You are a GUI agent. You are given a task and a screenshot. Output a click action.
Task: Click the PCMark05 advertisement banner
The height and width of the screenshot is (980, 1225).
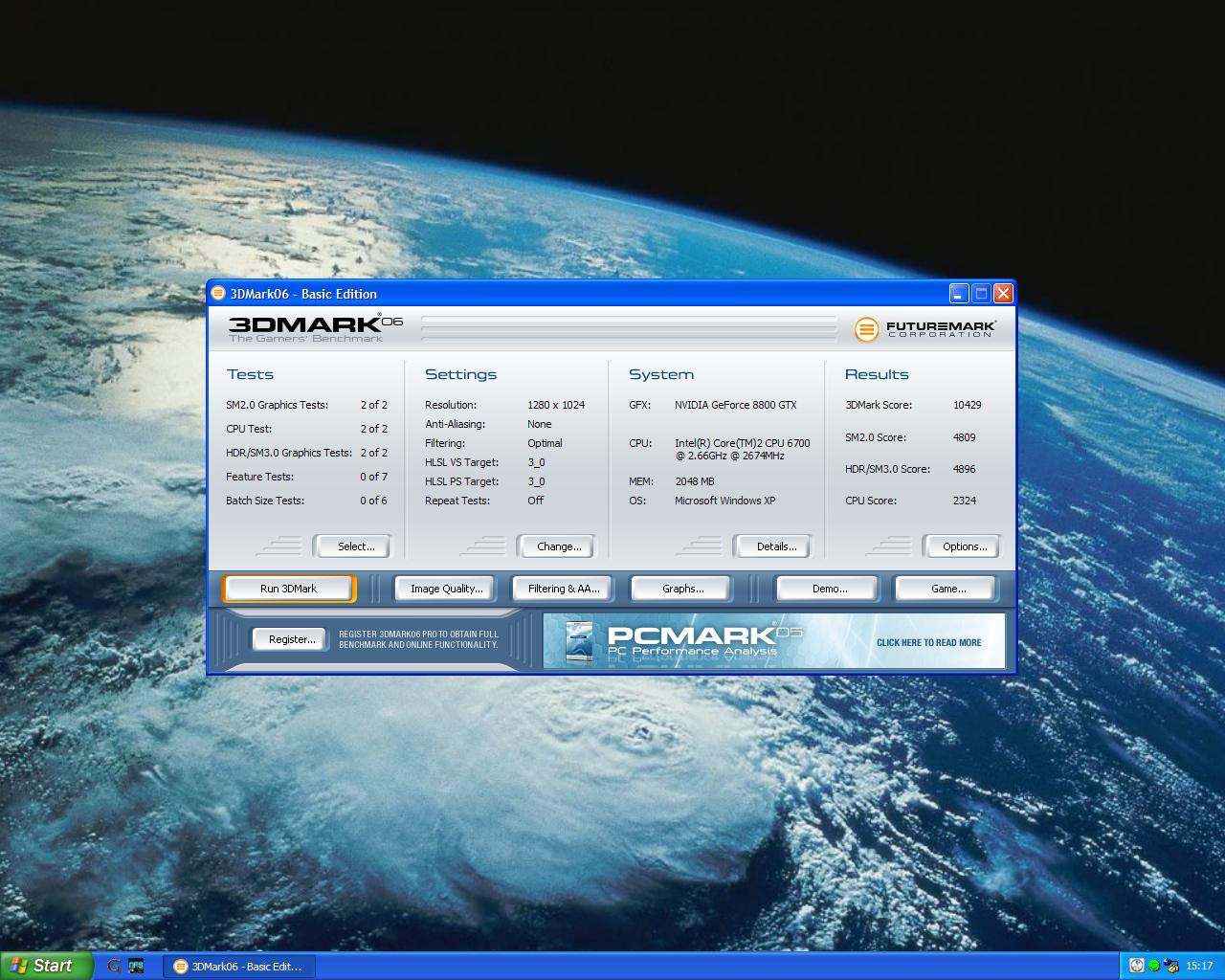774,640
